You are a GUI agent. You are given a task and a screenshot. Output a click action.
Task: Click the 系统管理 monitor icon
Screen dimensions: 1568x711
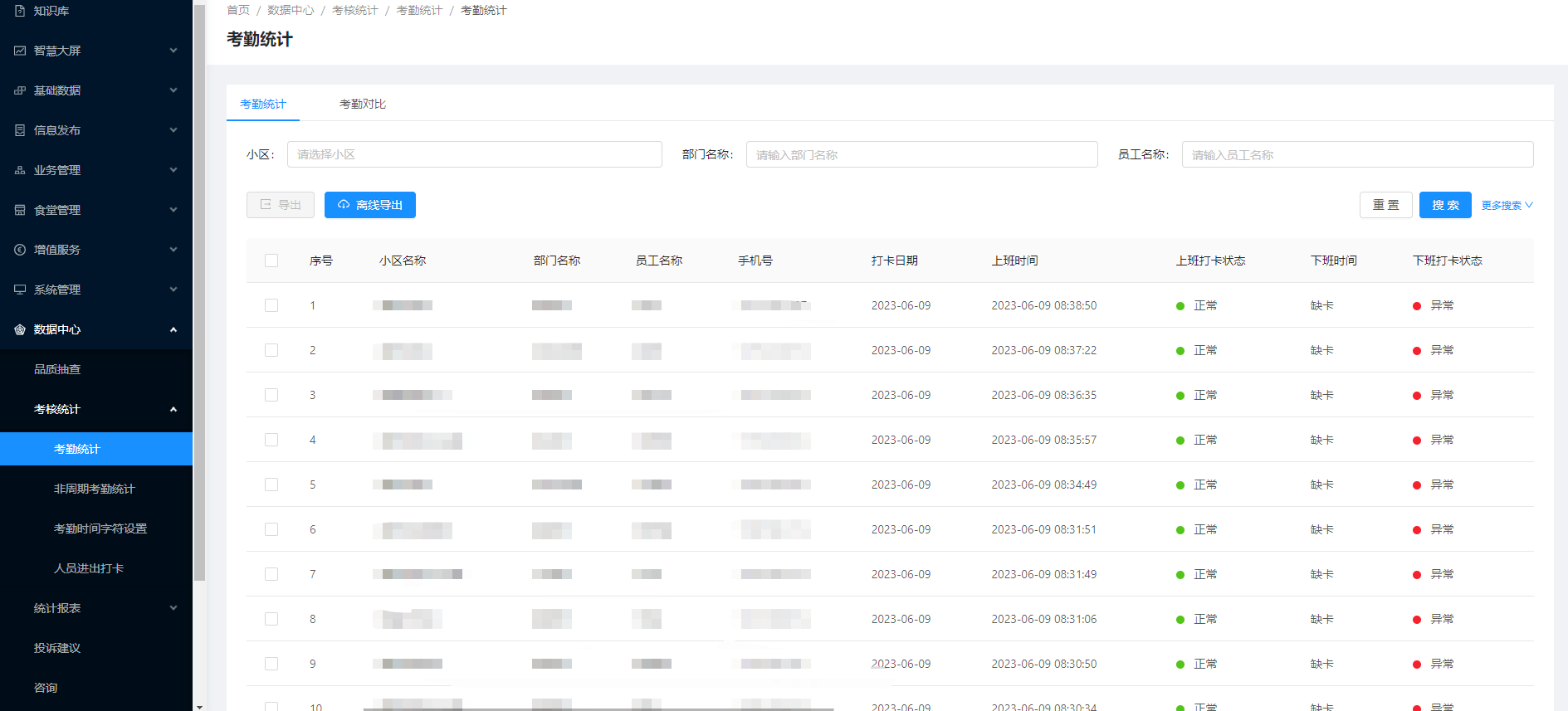(x=20, y=290)
